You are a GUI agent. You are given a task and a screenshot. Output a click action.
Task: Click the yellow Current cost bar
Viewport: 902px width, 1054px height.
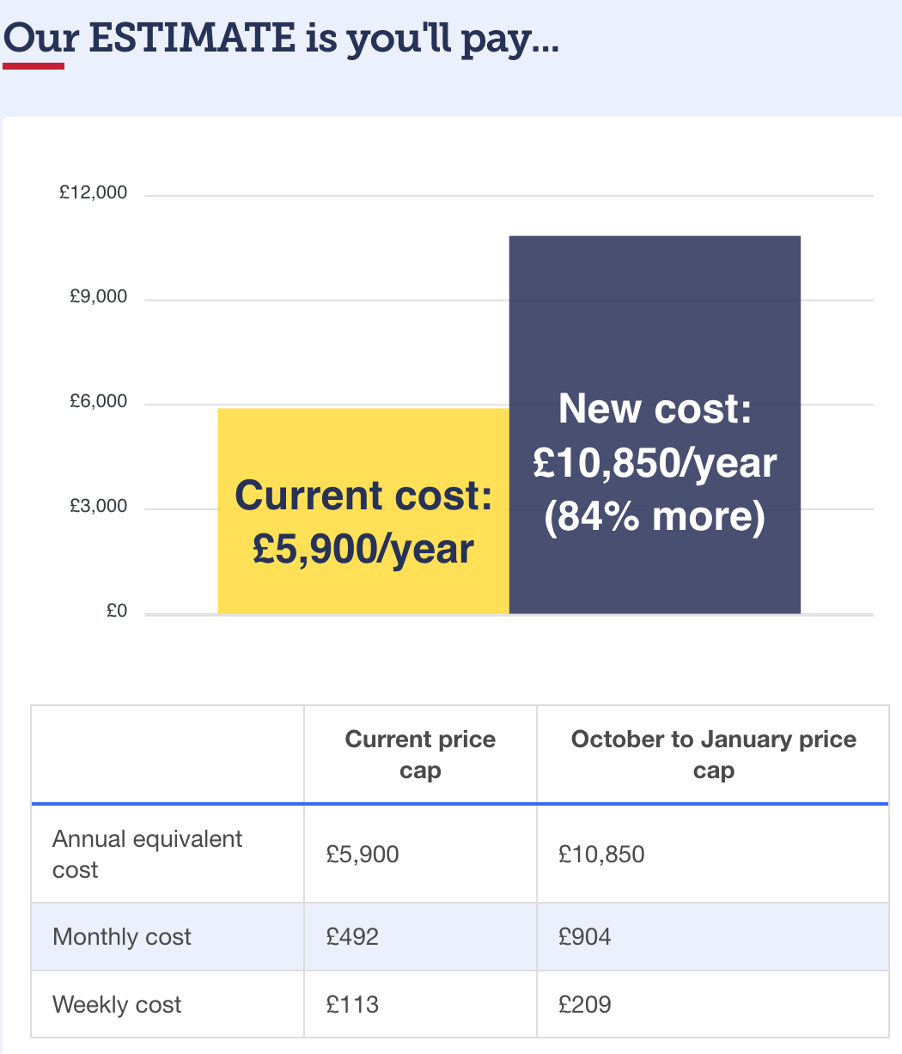(363, 511)
